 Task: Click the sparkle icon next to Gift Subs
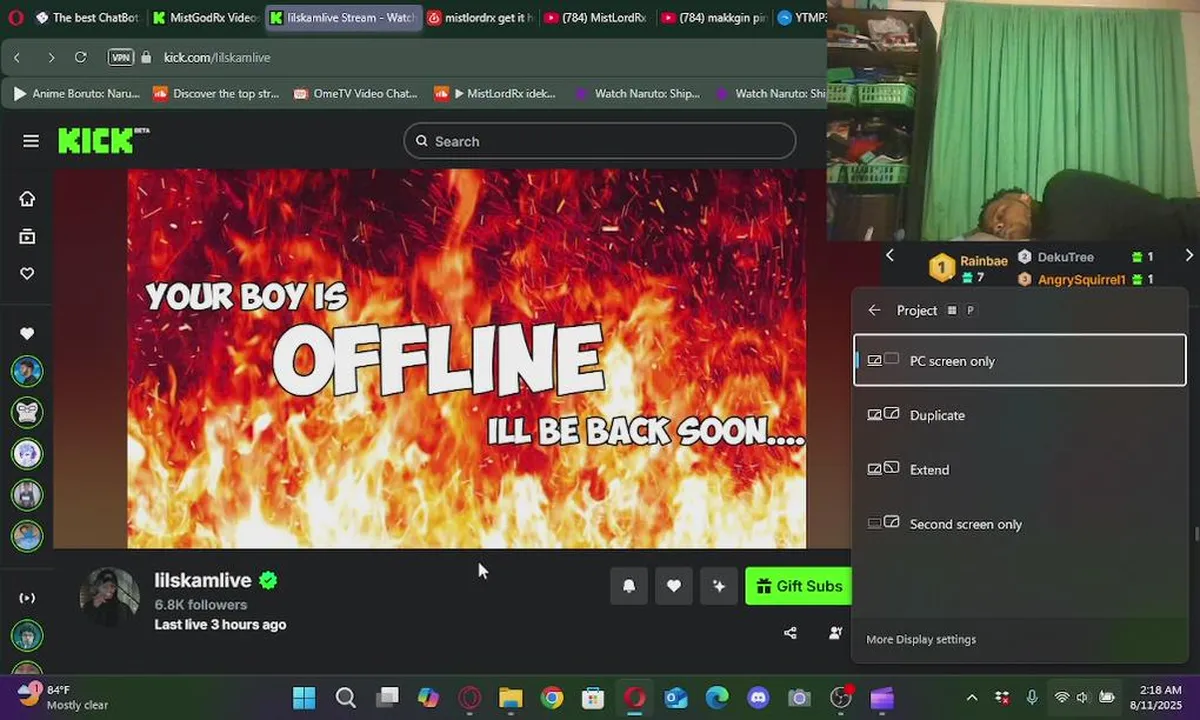point(719,586)
